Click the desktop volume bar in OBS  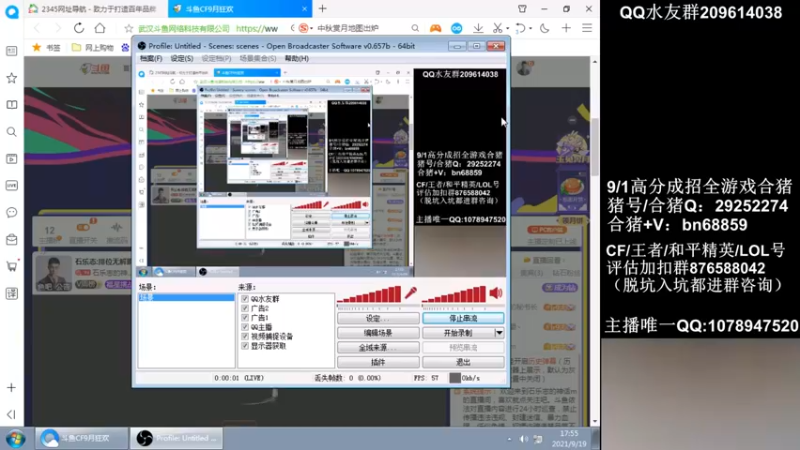point(454,294)
